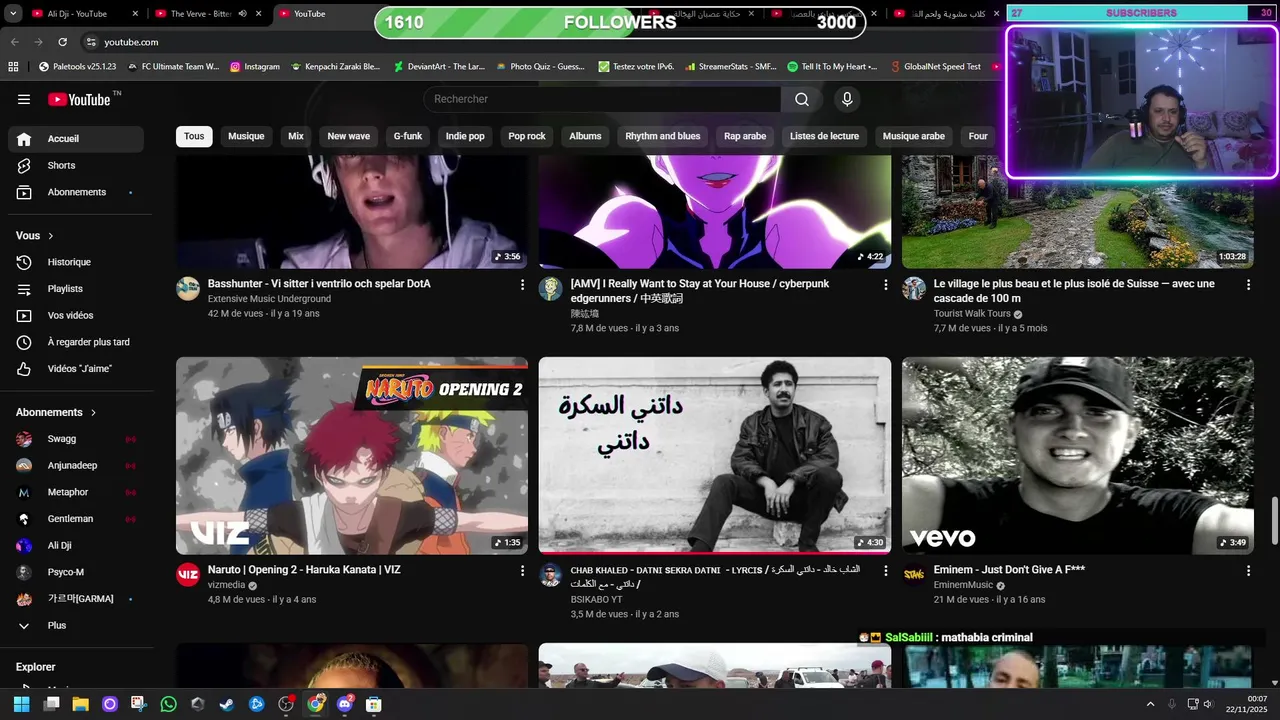Click the Rechercher search field
The width and height of the screenshot is (1280, 720).
click(x=602, y=99)
